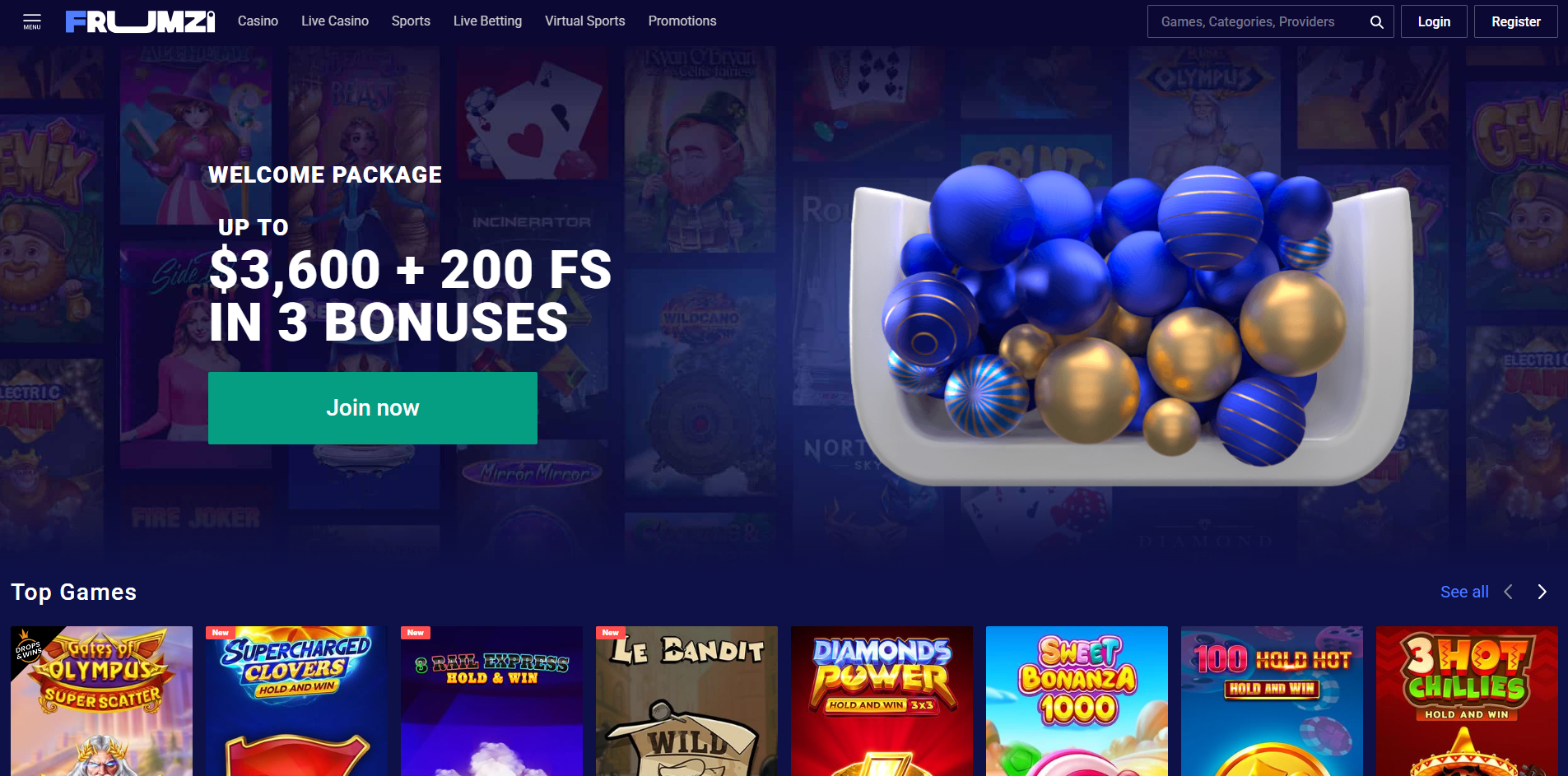View the Promotions page
This screenshot has width=1568, height=776.
682,21
